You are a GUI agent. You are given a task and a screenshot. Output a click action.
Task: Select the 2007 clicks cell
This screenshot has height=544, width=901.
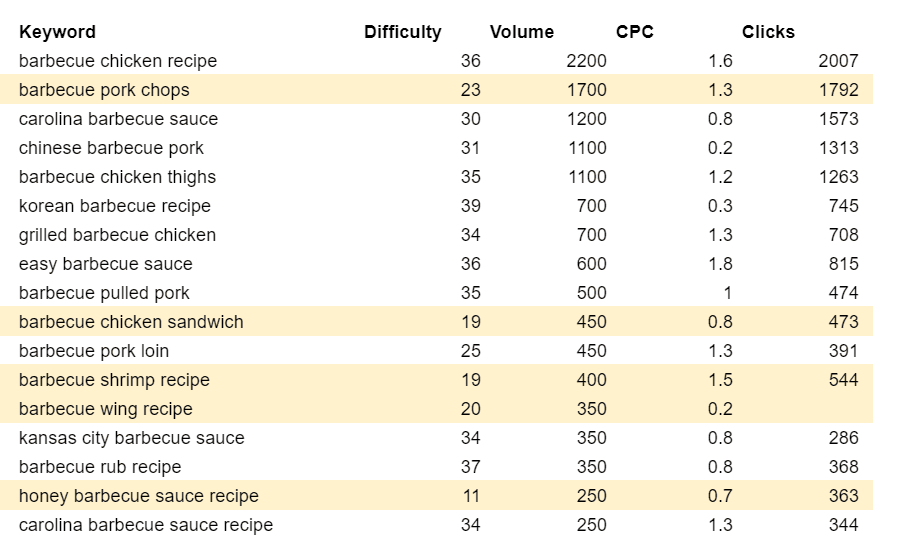click(837, 61)
